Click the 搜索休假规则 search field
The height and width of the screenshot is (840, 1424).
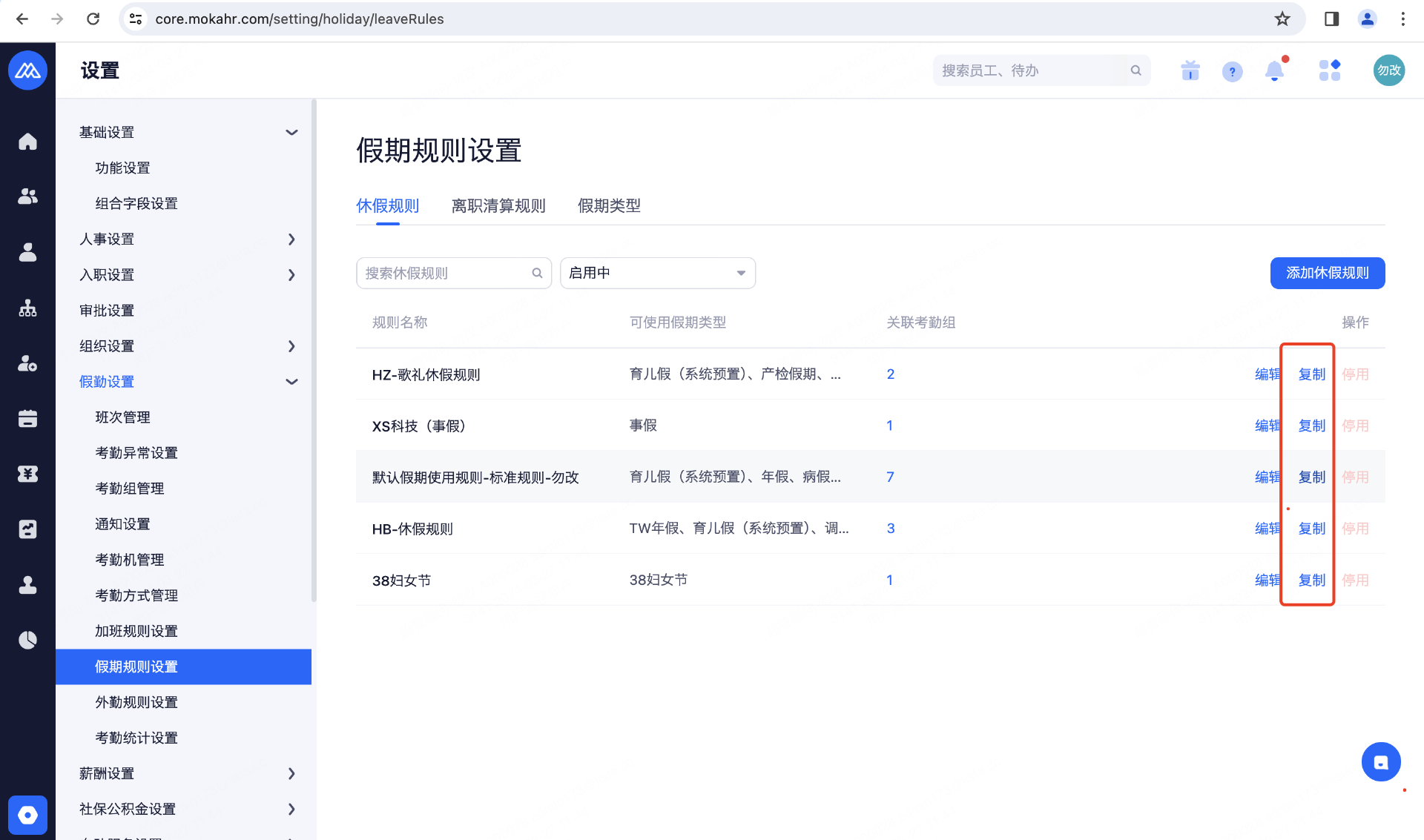coord(445,273)
